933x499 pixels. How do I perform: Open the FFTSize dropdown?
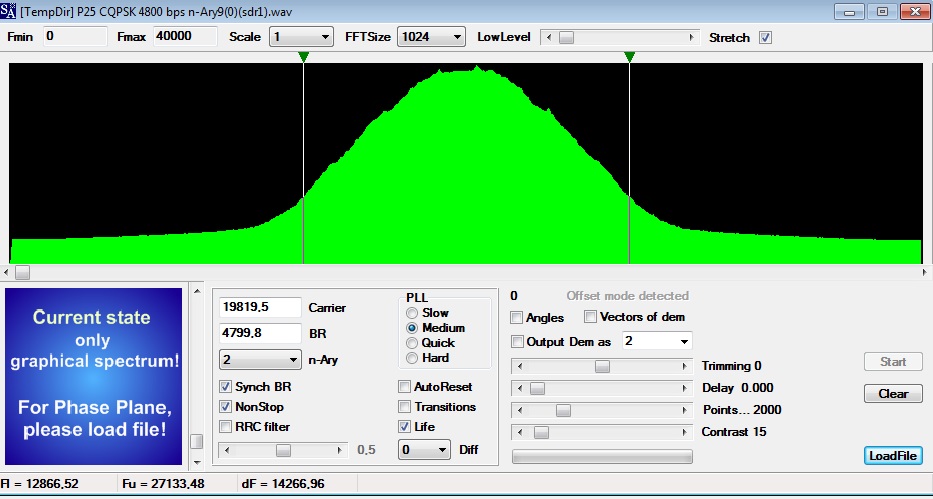point(431,37)
